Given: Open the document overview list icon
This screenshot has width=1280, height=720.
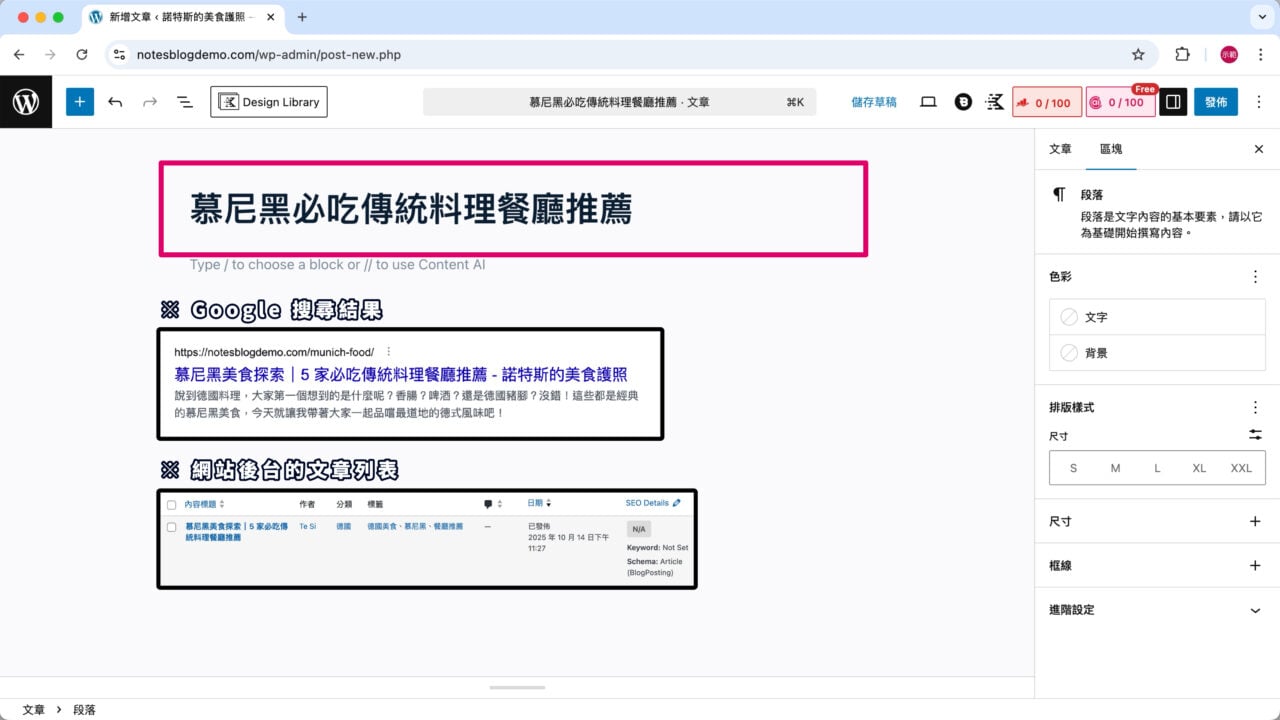Looking at the screenshot, I should (183, 101).
